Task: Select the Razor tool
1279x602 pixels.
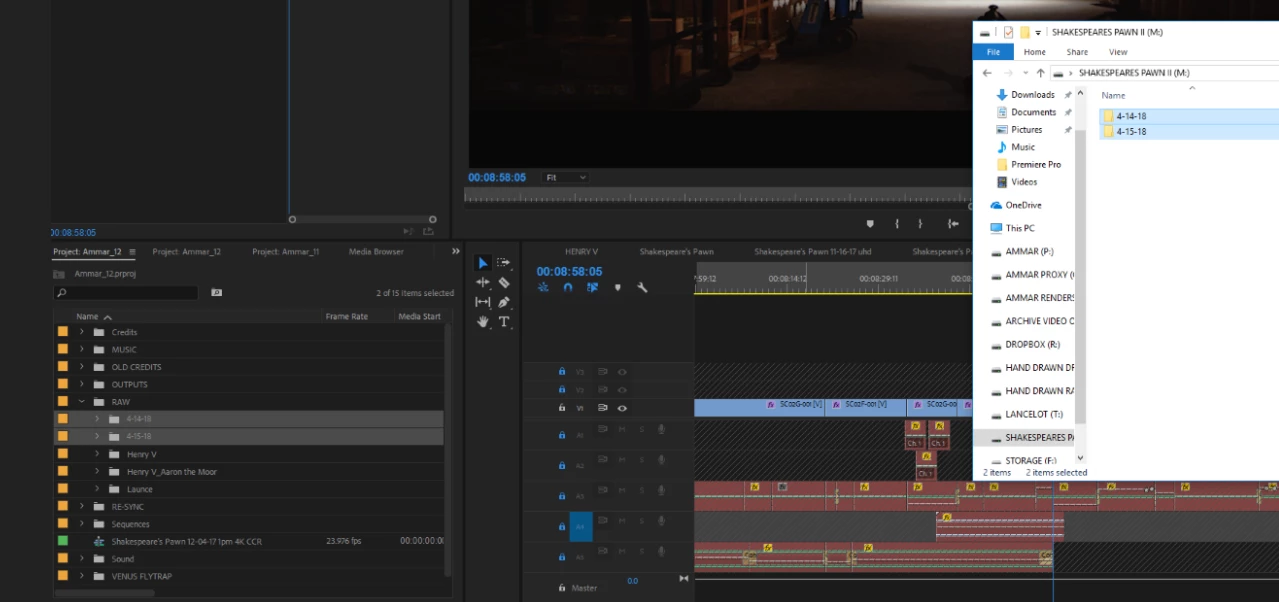Action: [504, 283]
